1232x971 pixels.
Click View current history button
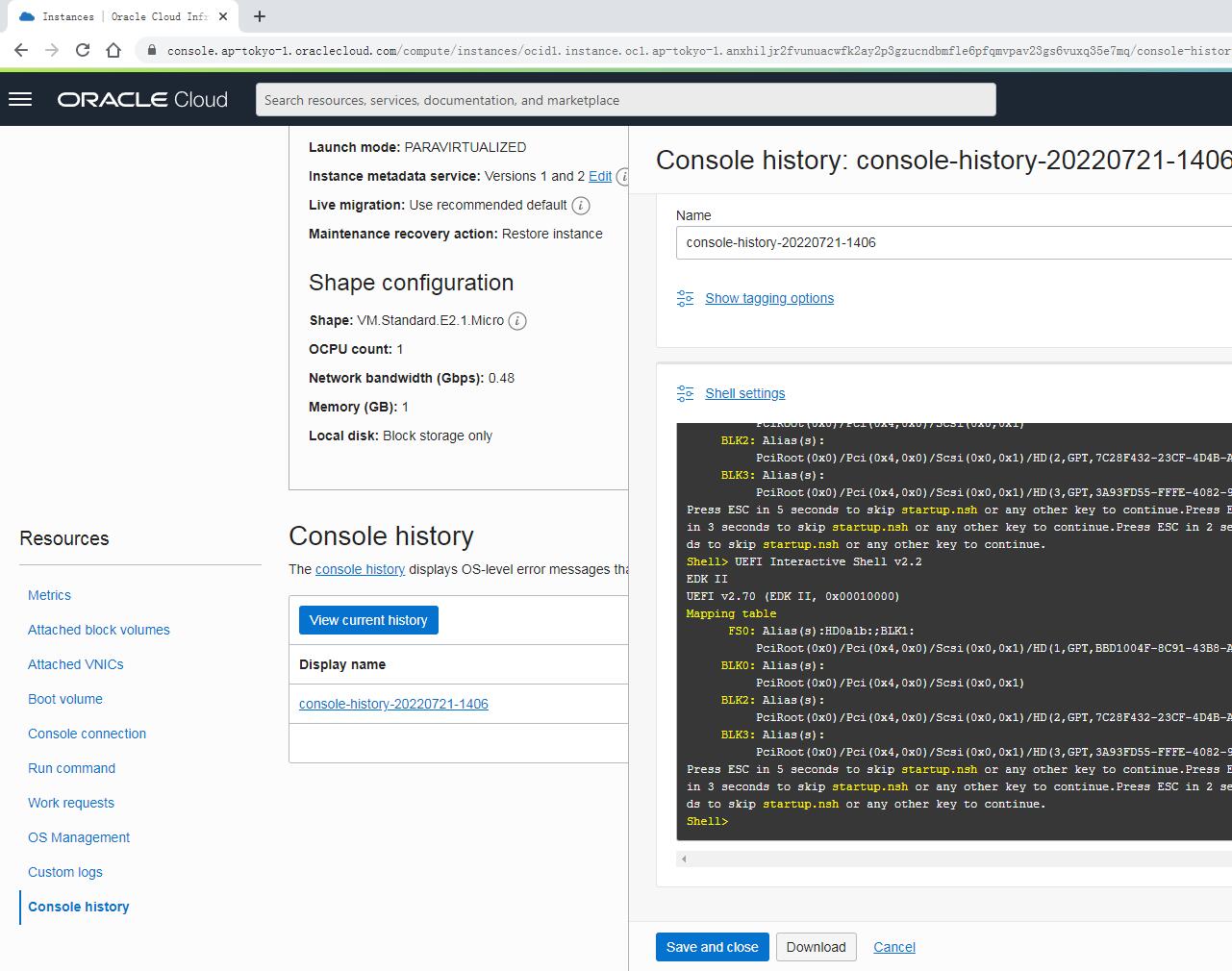point(368,620)
